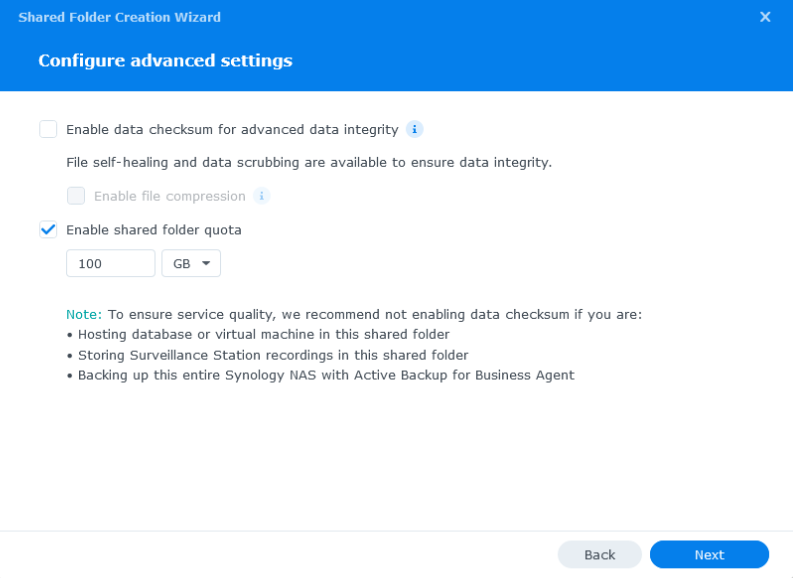
Task: Click the Surveillance Station recordings bullet line
Action: (268, 355)
